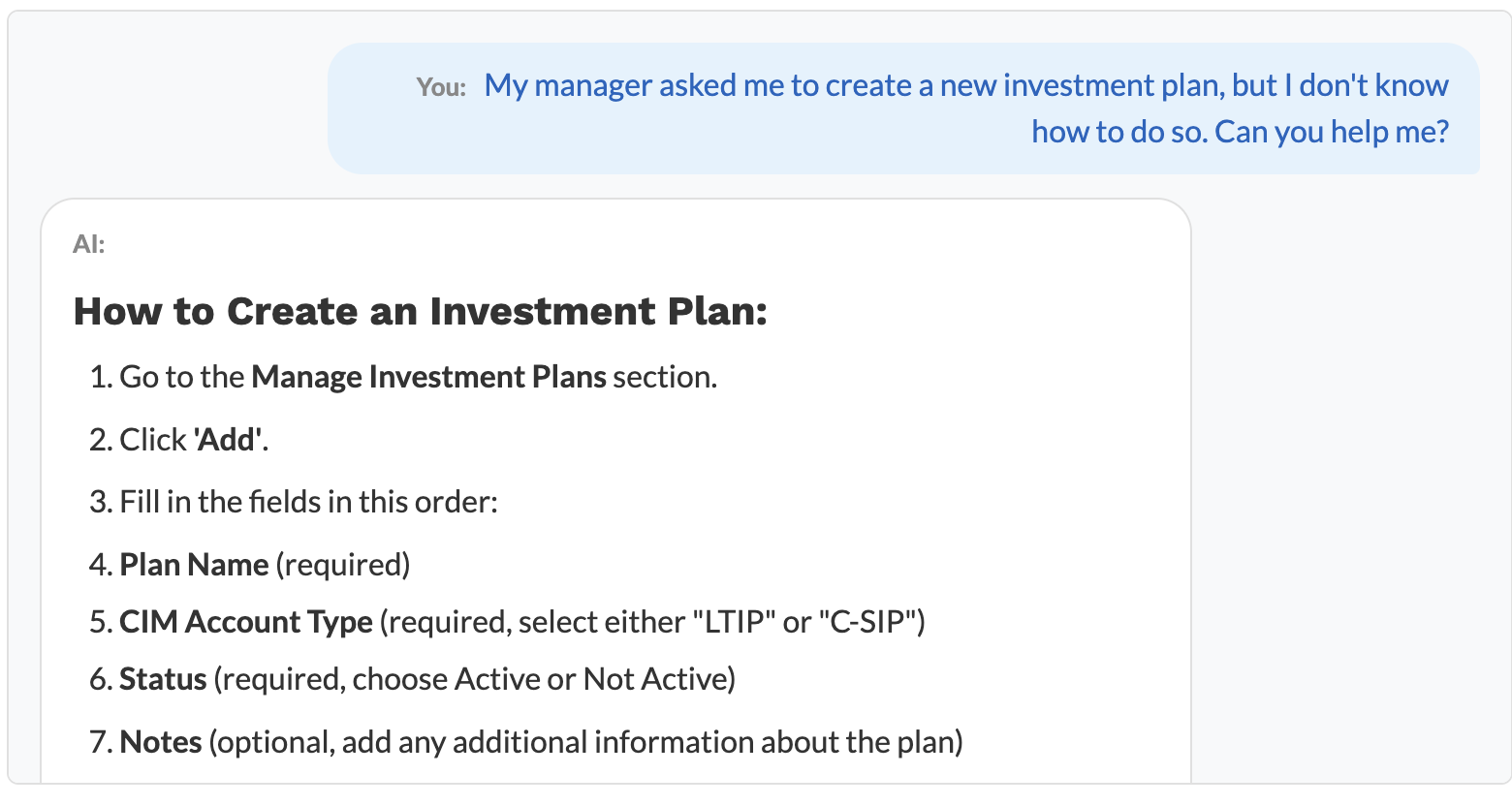Click the "(required)" text beside Plan Name

[343, 565]
